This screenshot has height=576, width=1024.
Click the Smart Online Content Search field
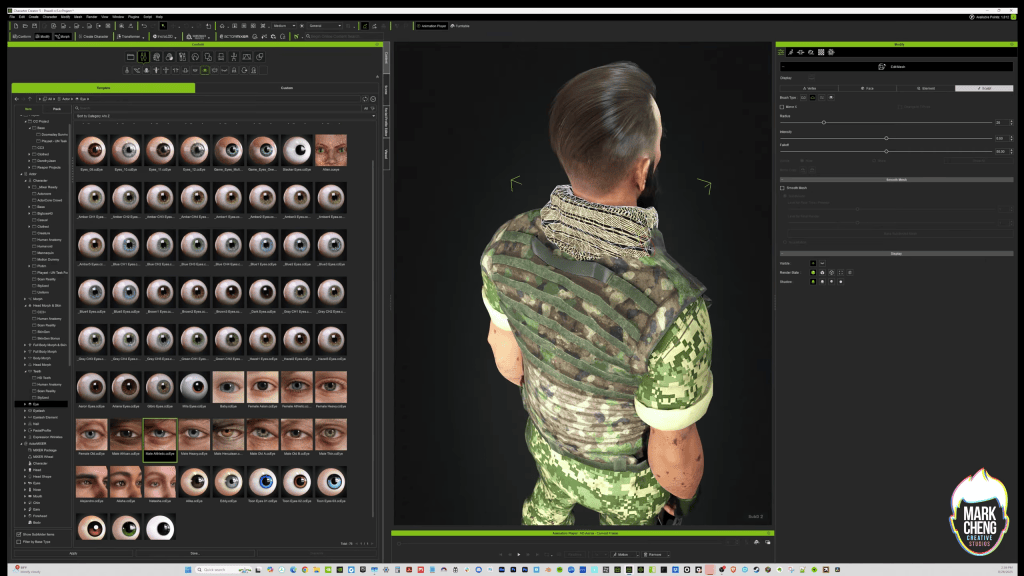tap(345, 37)
